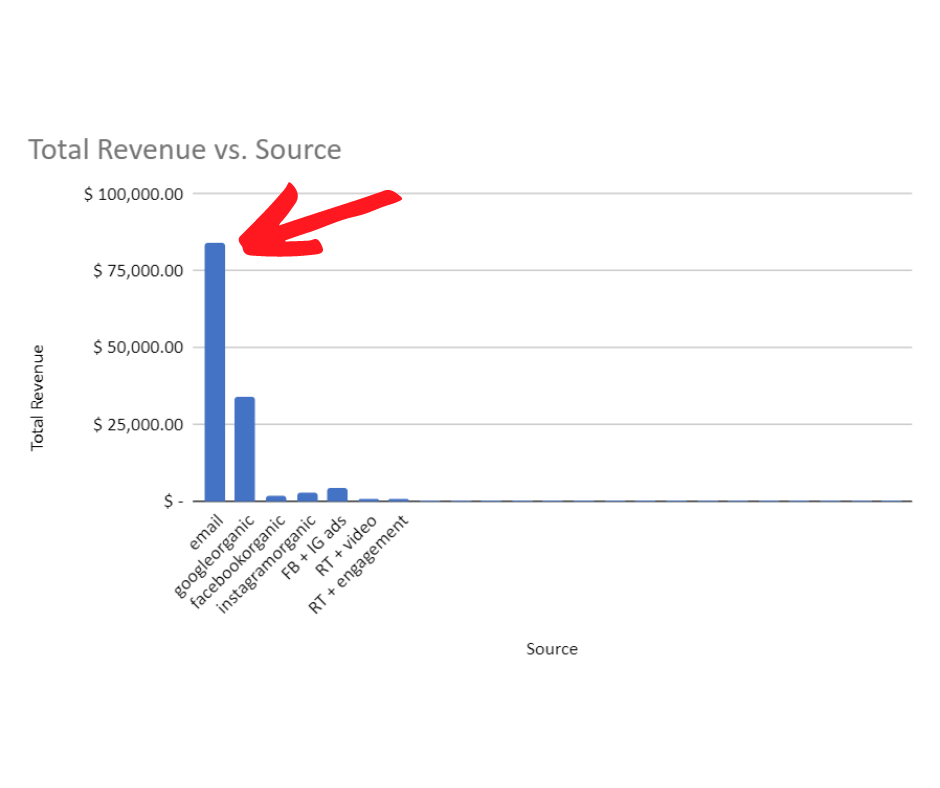Select the FB + IG ads bar
The width and height of the screenshot is (940, 788).
[x=337, y=494]
